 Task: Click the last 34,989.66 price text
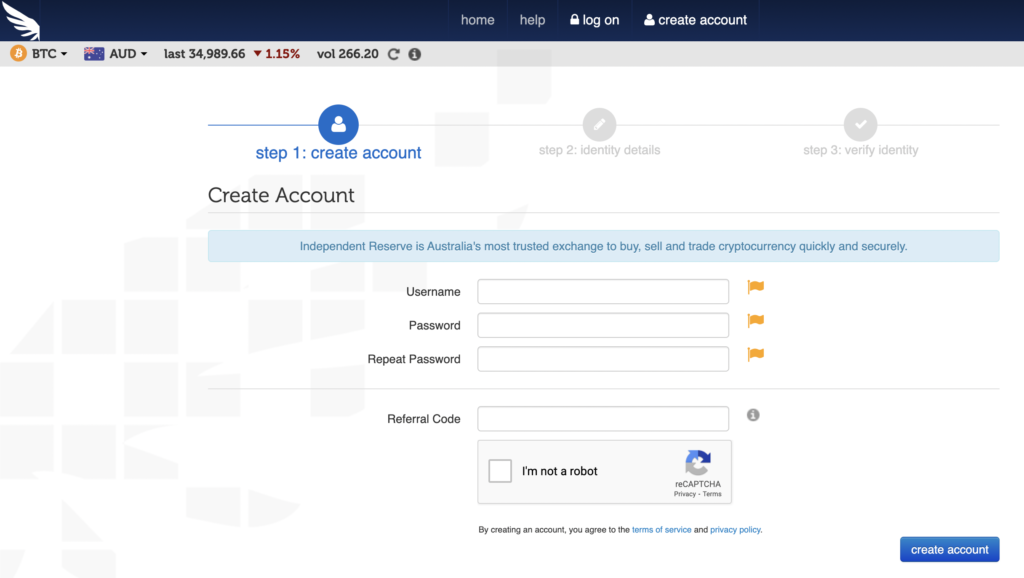pyautogui.click(x=204, y=54)
